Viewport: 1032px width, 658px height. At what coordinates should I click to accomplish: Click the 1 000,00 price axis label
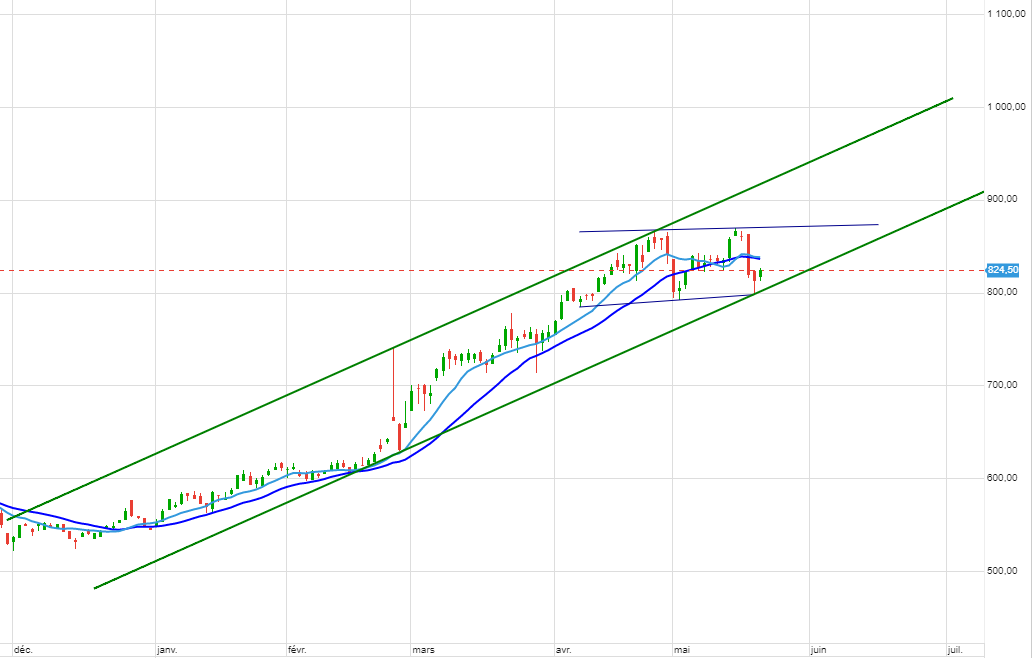click(x=1002, y=107)
